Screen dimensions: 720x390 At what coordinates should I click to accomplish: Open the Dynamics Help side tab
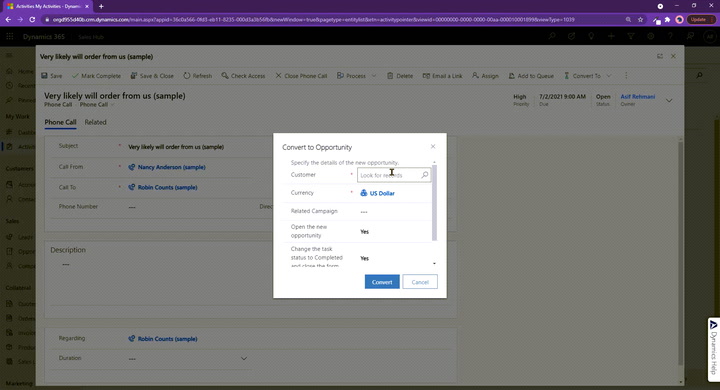click(714, 350)
